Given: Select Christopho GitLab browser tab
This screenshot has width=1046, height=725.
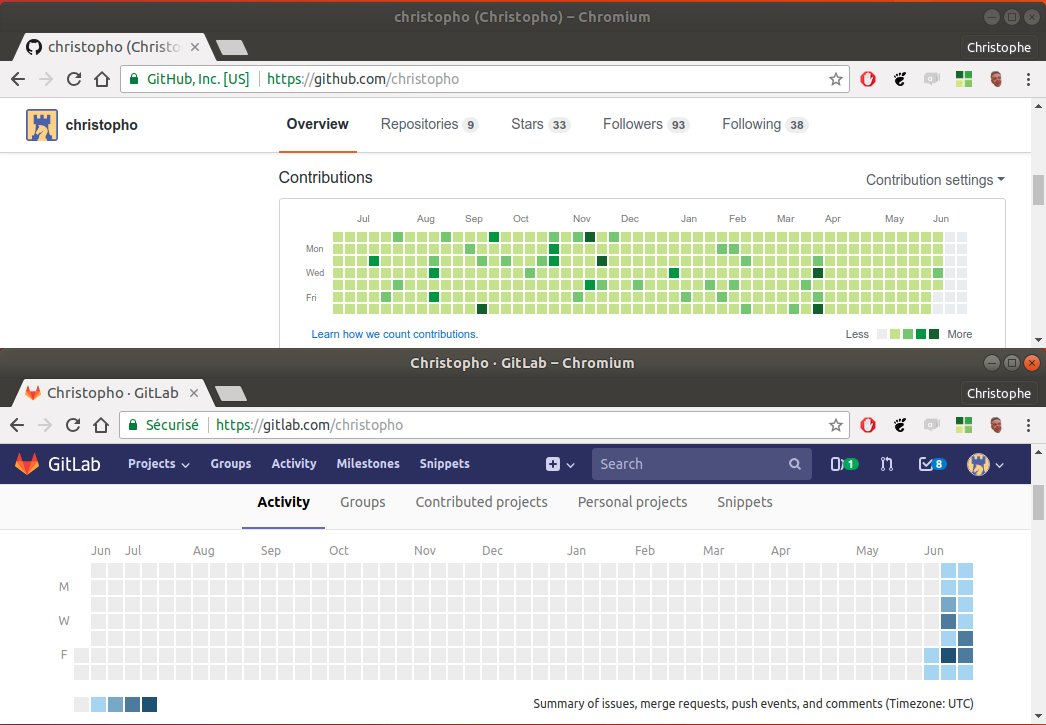Looking at the screenshot, I should pyautogui.click(x=112, y=394).
